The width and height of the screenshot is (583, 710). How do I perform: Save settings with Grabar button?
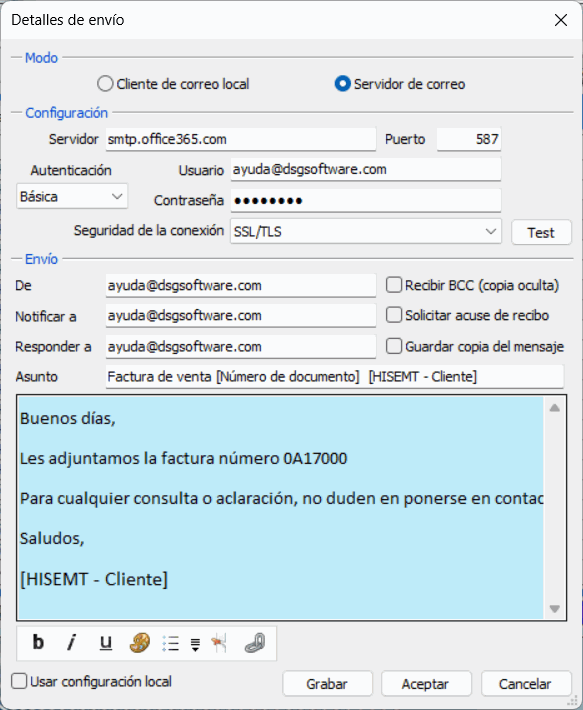[327, 684]
